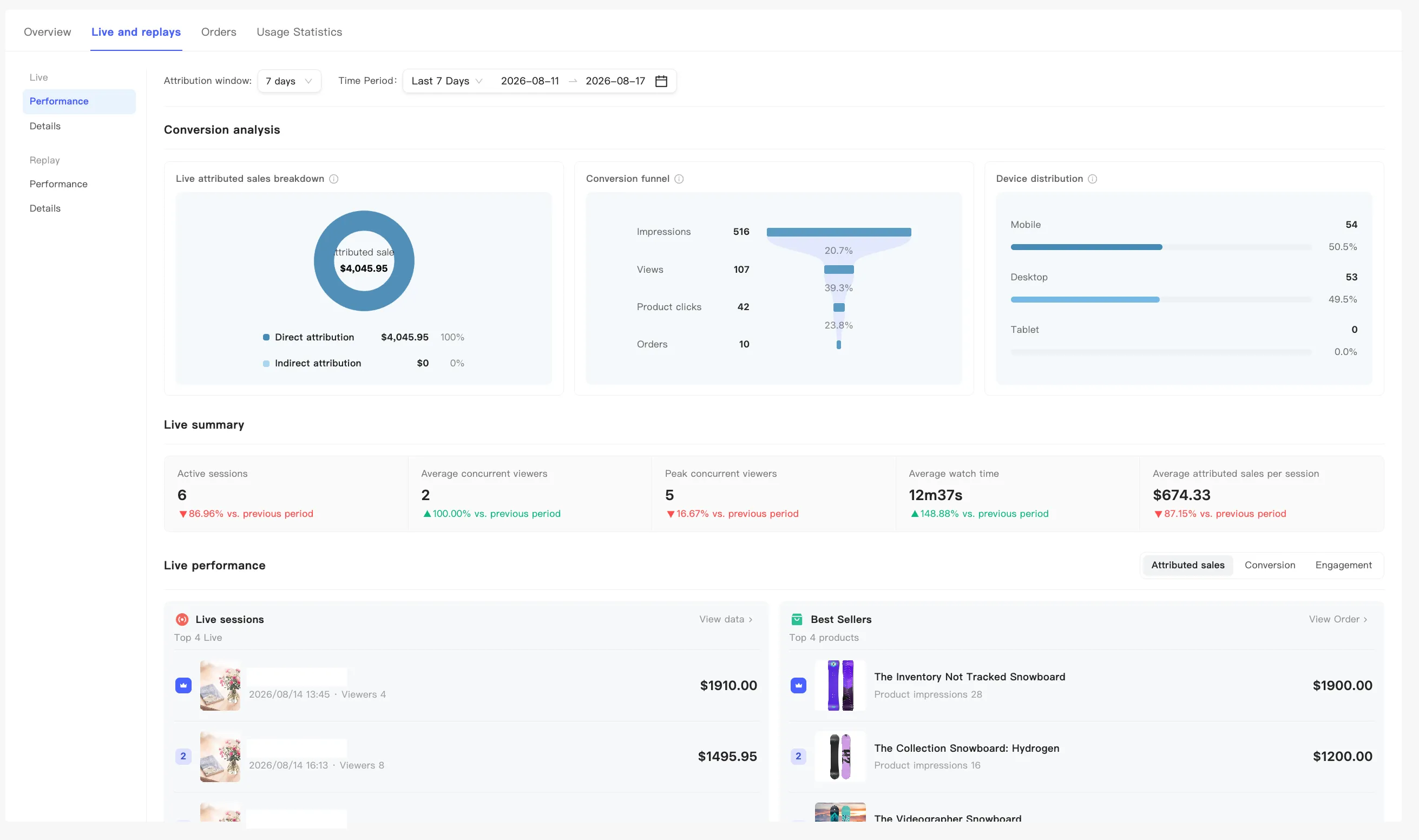Open Collection Snowboard: Hydrogen product image

pos(840,757)
